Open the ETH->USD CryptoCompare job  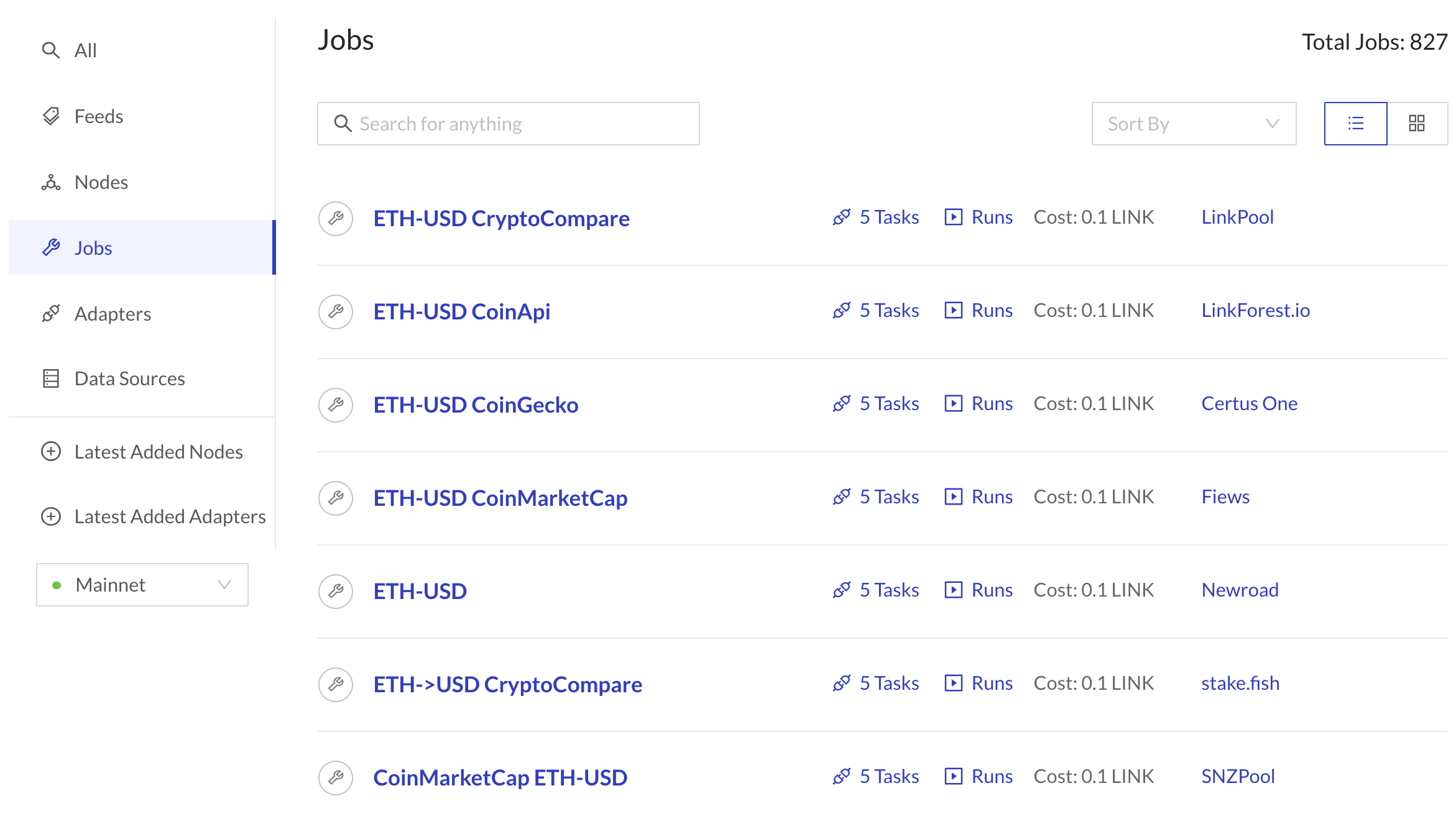(507, 684)
